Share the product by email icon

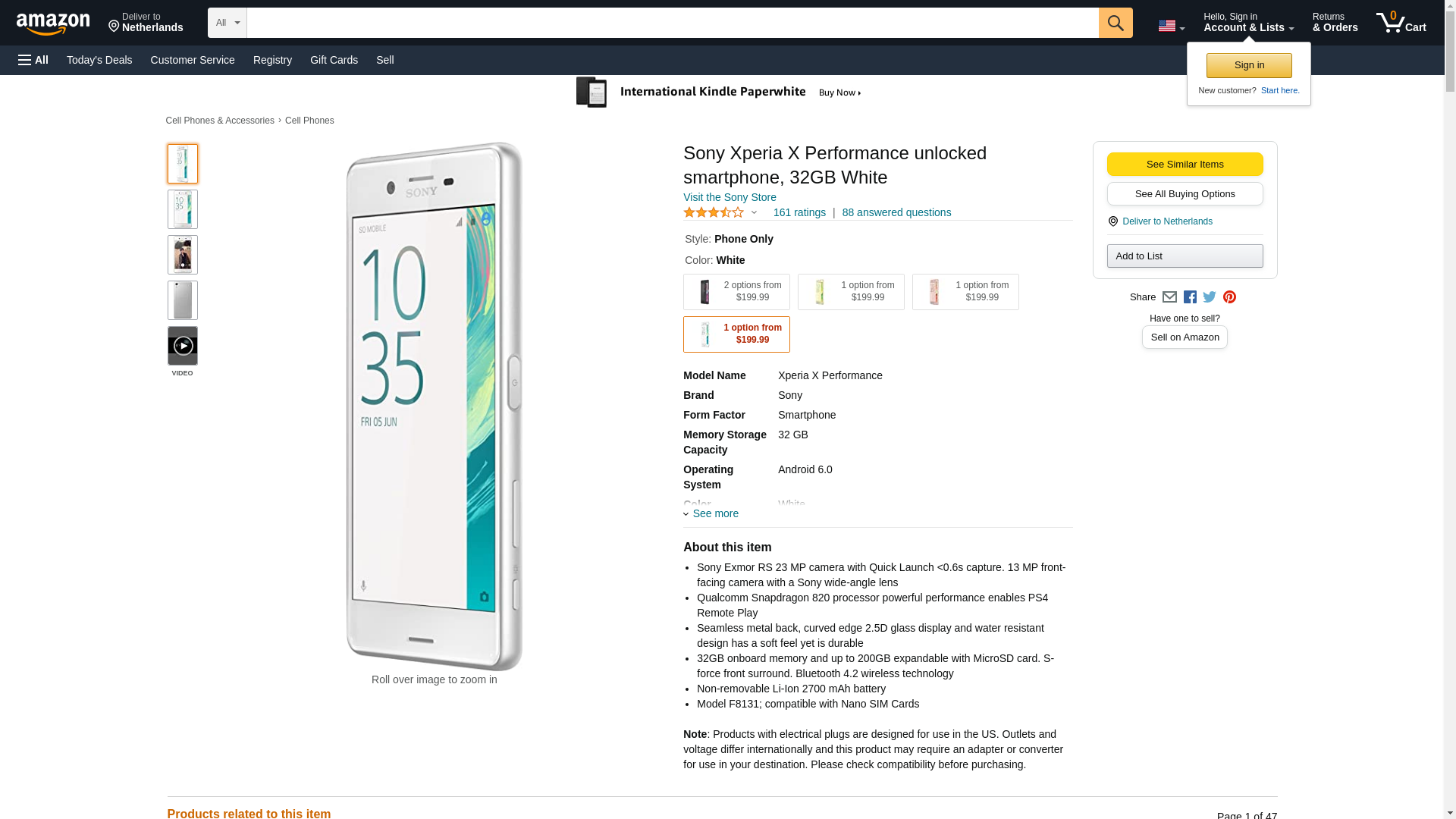1169,297
